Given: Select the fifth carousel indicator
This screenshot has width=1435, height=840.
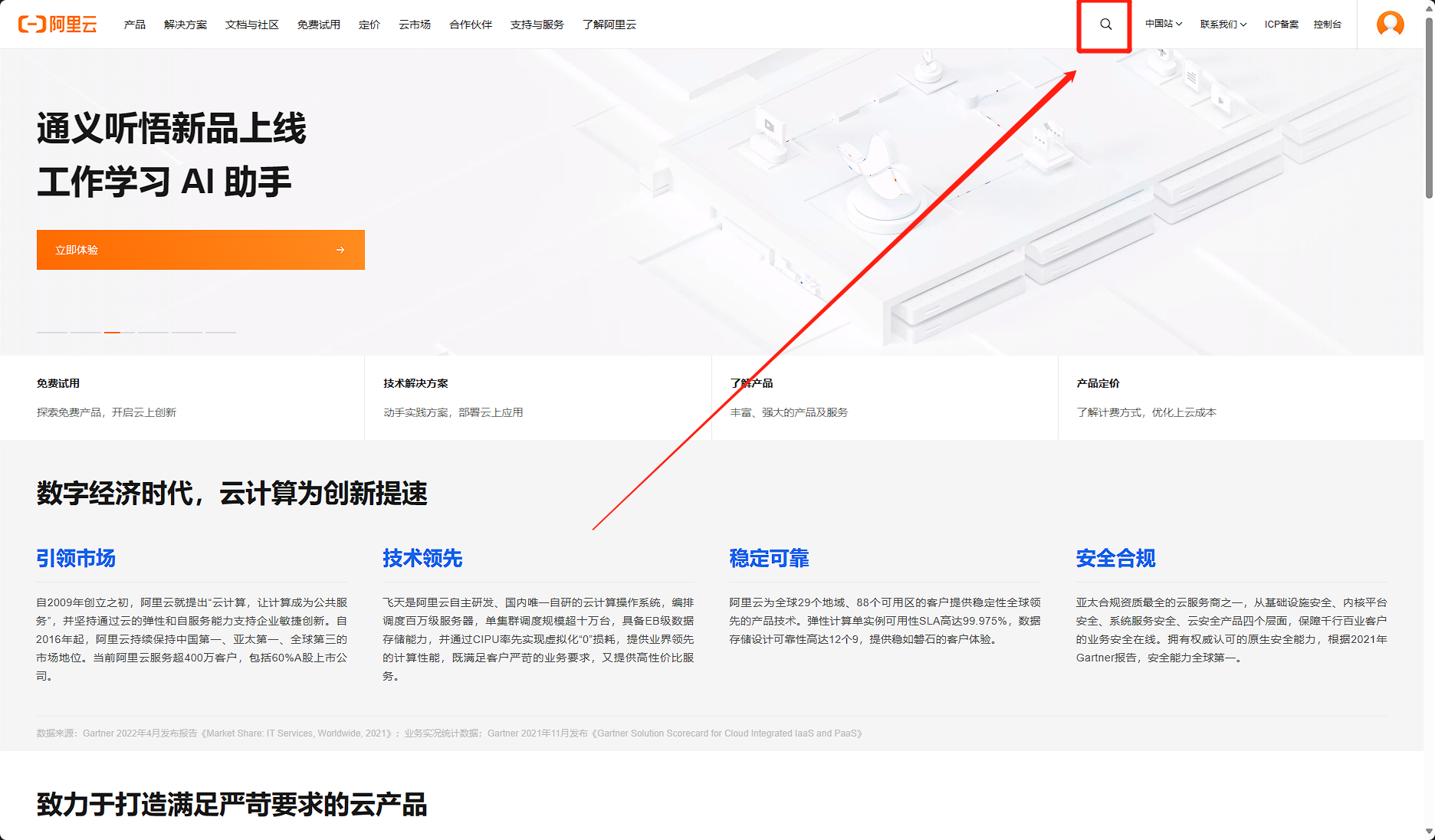Looking at the screenshot, I should 187,332.
